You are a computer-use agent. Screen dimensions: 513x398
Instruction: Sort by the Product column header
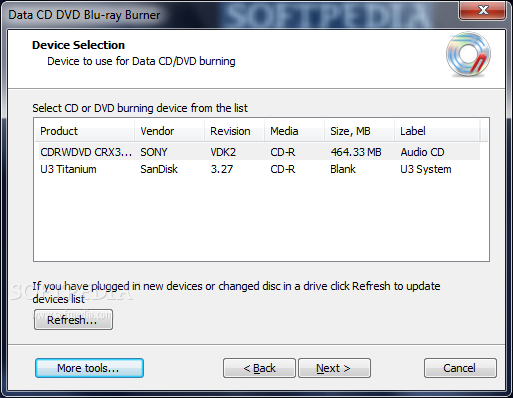[x=84, y=131]
